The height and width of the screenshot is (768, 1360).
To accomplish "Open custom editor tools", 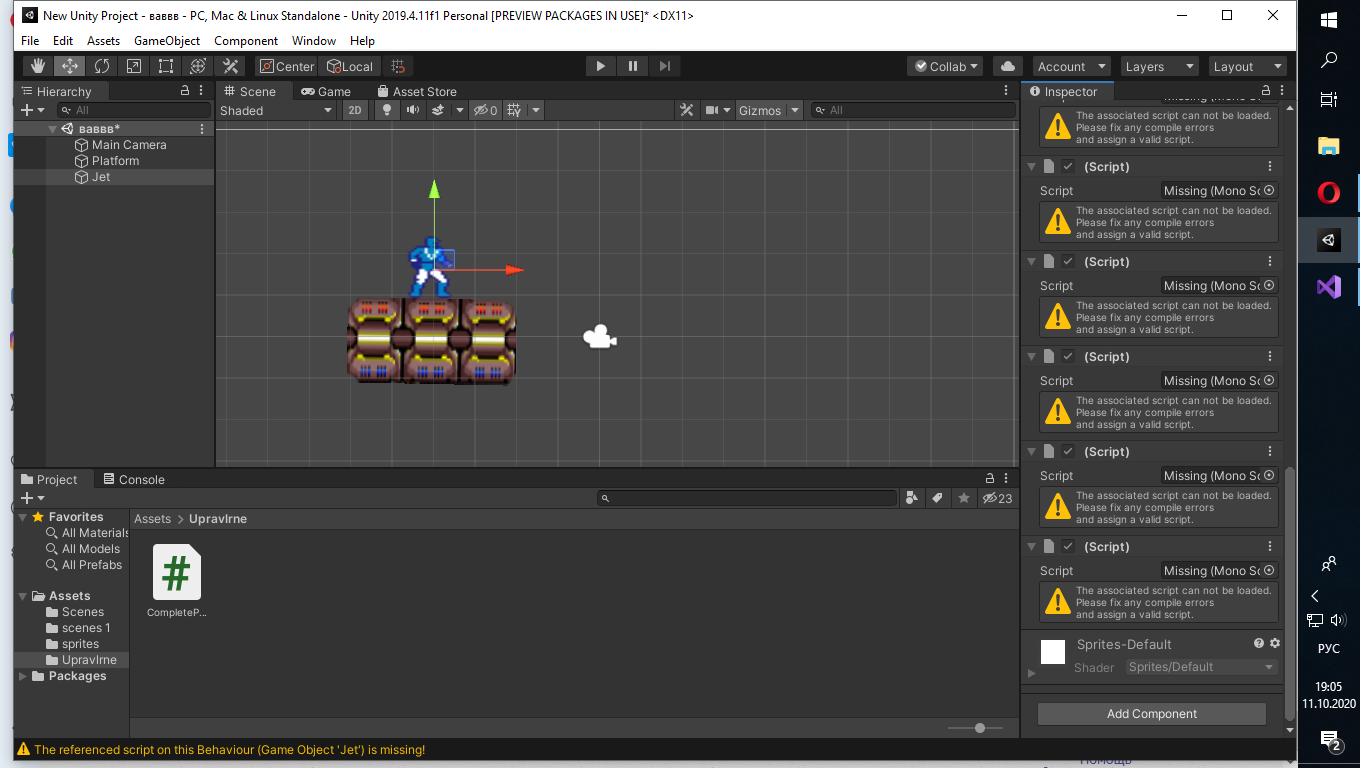I will 230,66.
